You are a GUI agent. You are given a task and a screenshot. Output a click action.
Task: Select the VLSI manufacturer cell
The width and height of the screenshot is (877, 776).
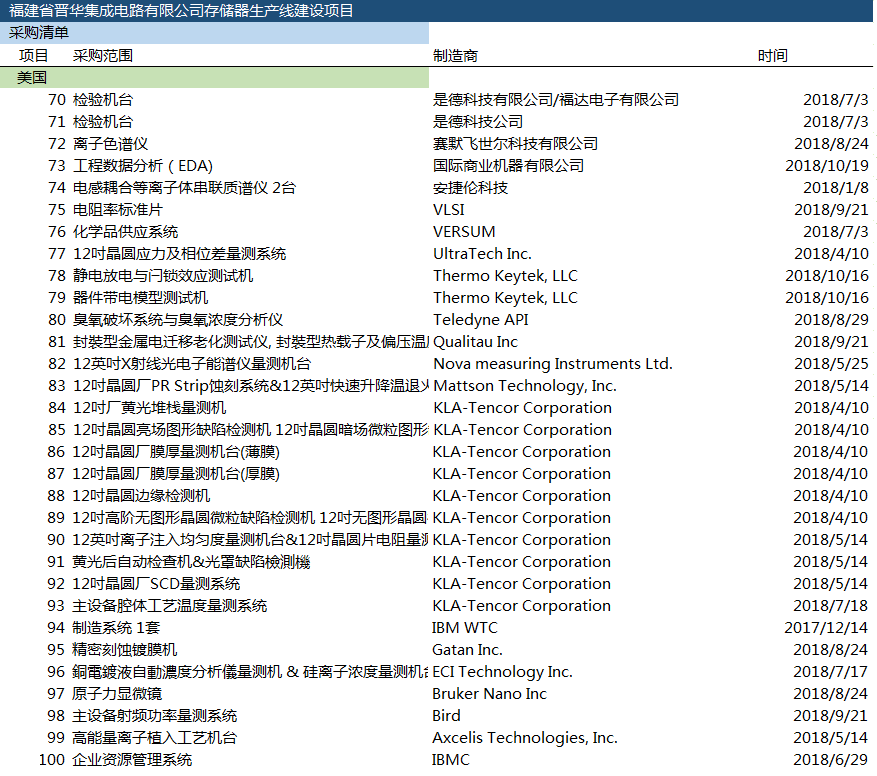click(x=449, y=210)
